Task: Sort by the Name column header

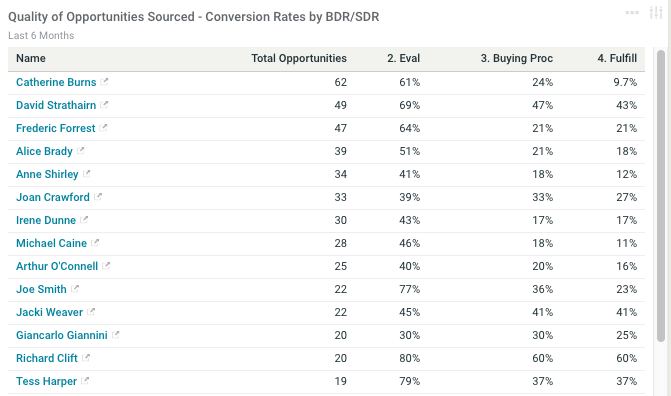Action: (x=31, y=58)
